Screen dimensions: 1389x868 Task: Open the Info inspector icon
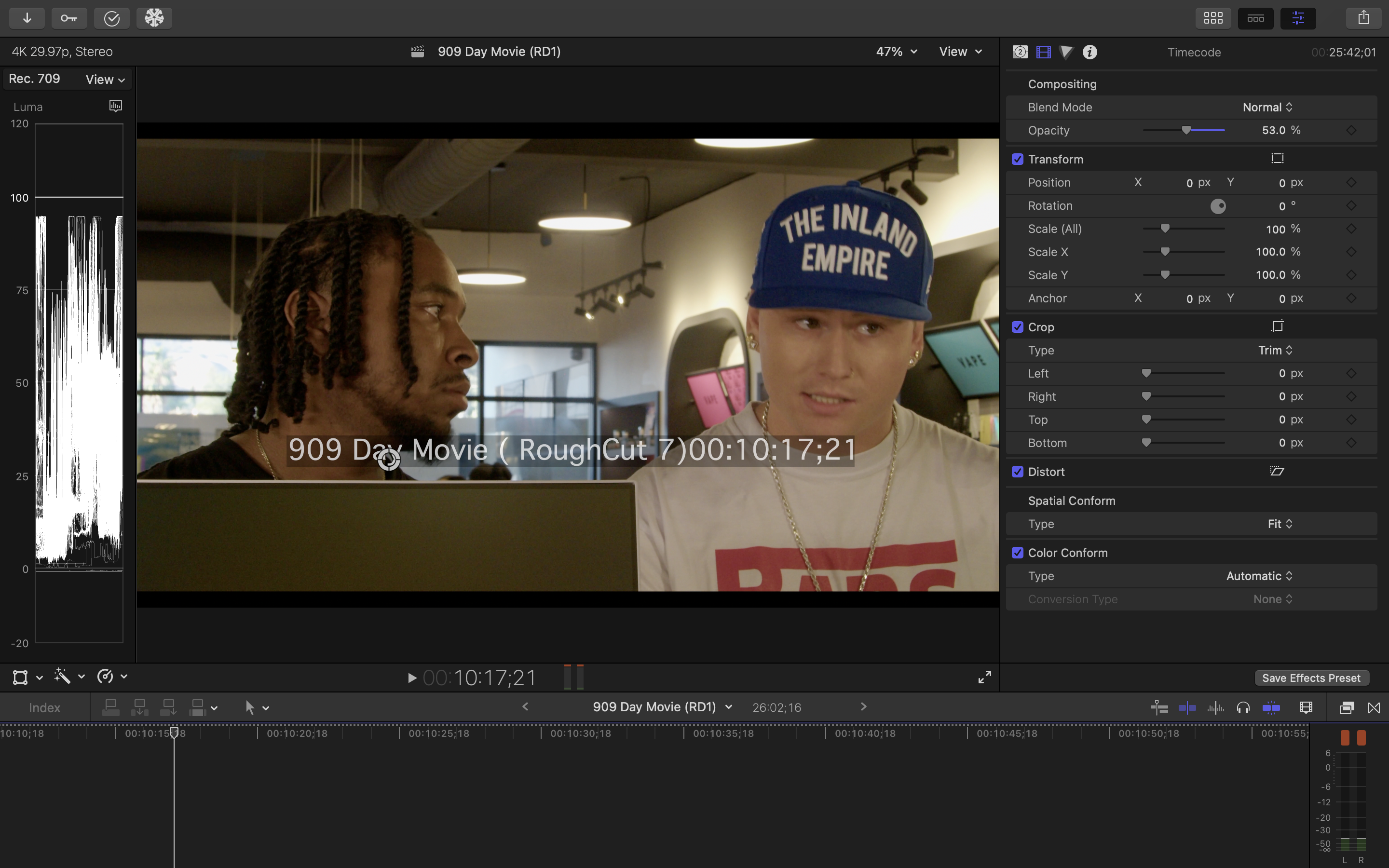(x=1089, y=52)
